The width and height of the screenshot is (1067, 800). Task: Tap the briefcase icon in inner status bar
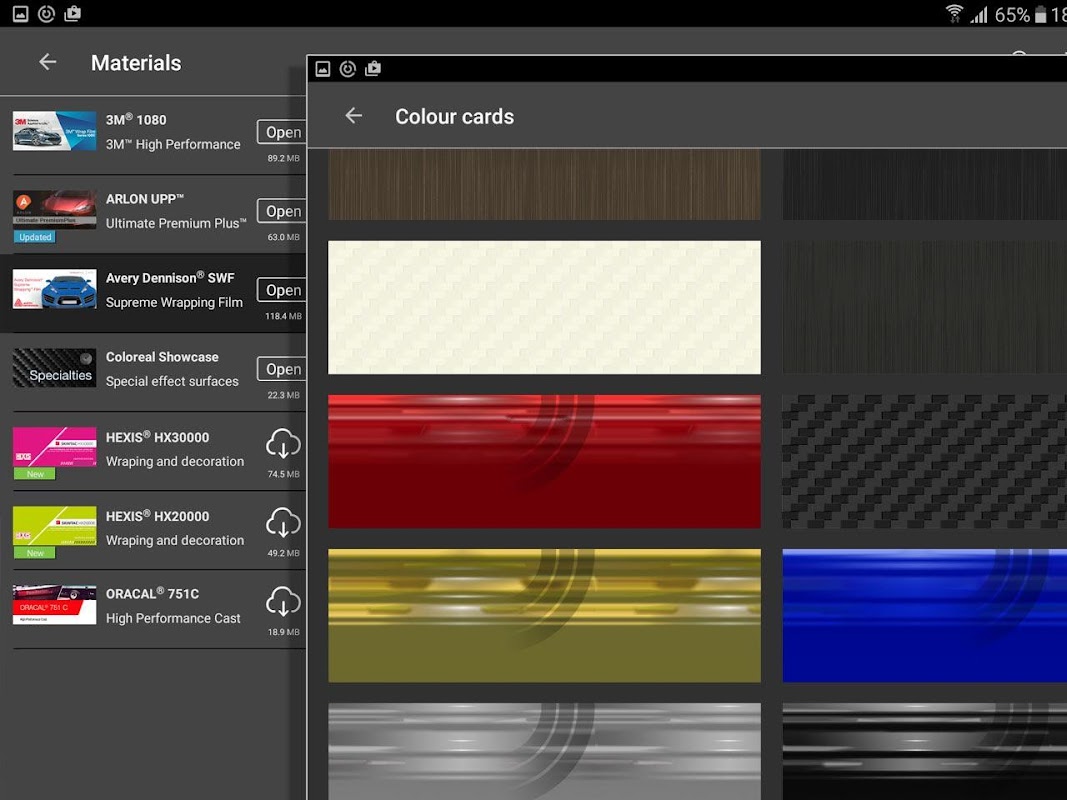(373, 69)
